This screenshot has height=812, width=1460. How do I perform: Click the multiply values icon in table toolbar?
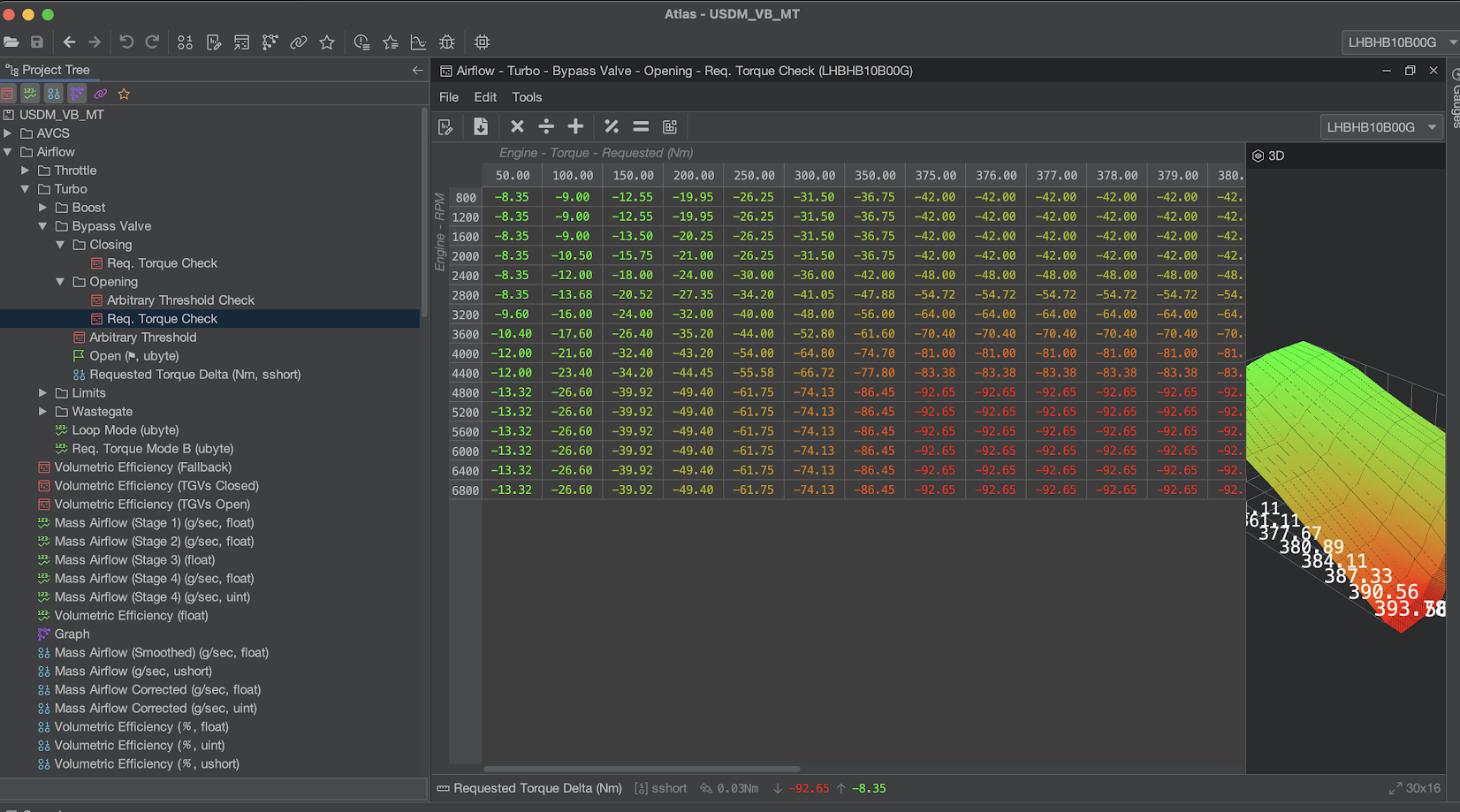coord(517,126)
